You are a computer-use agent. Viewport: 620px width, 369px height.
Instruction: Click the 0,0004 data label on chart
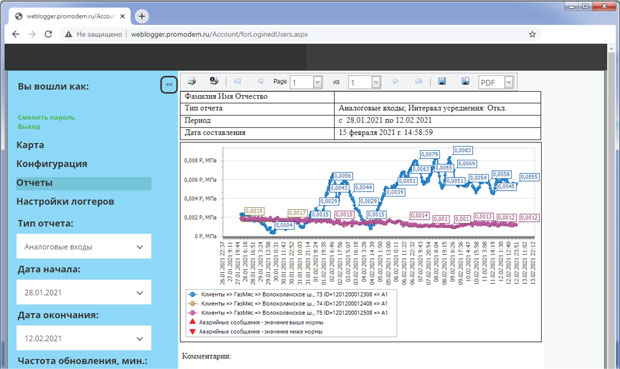[284, 225]
